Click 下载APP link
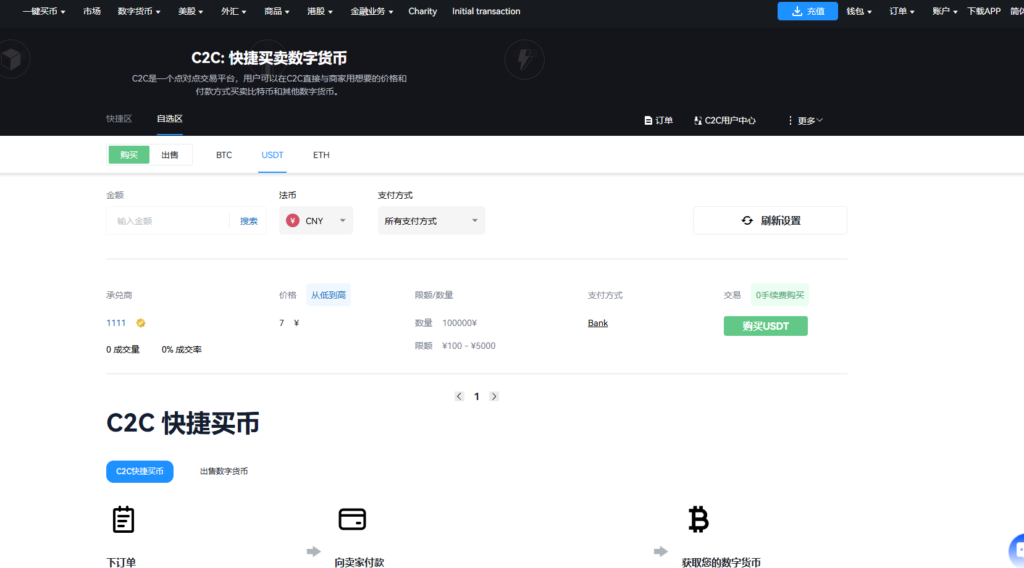 (x=984, y=11)
